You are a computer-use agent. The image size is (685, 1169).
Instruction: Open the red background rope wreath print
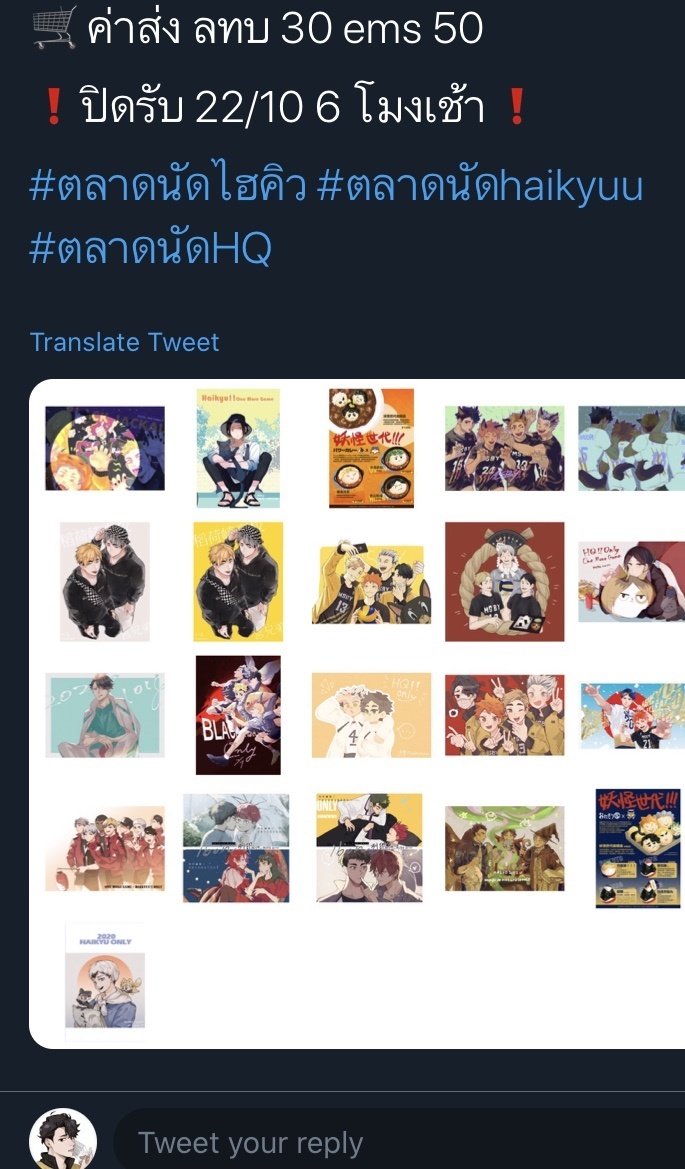tap(505, 582)
